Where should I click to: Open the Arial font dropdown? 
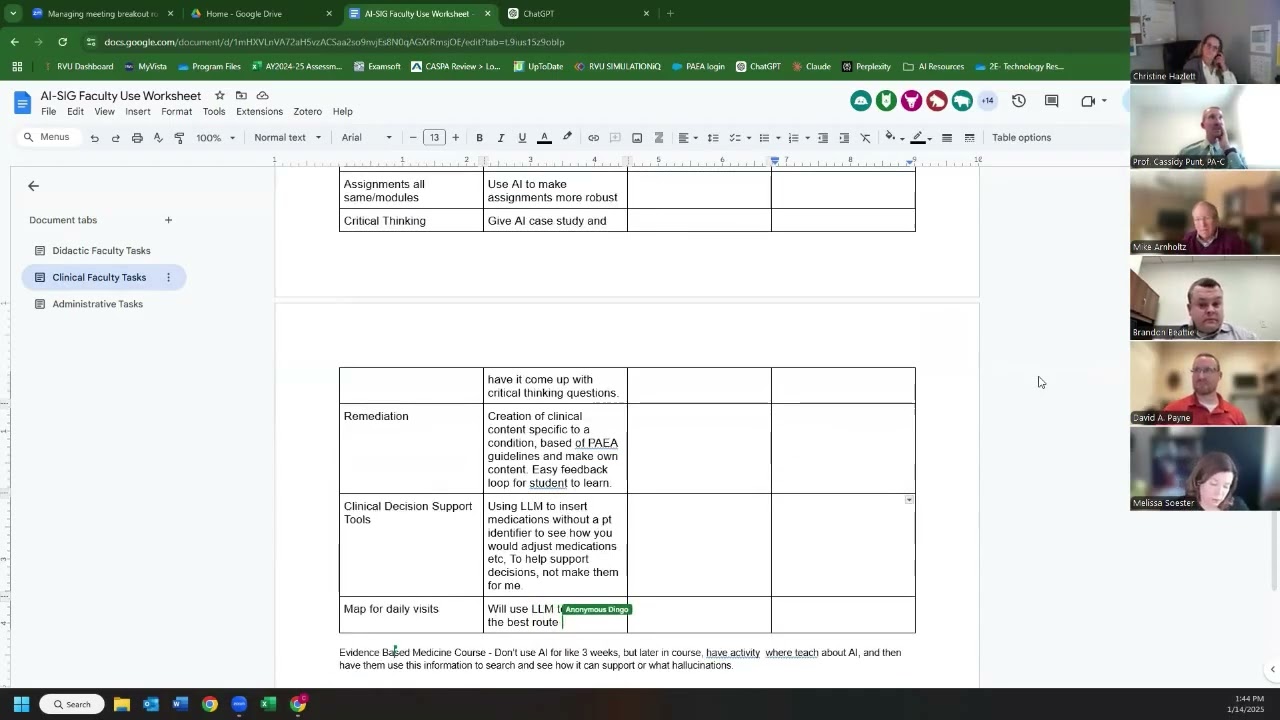(367, 138)
